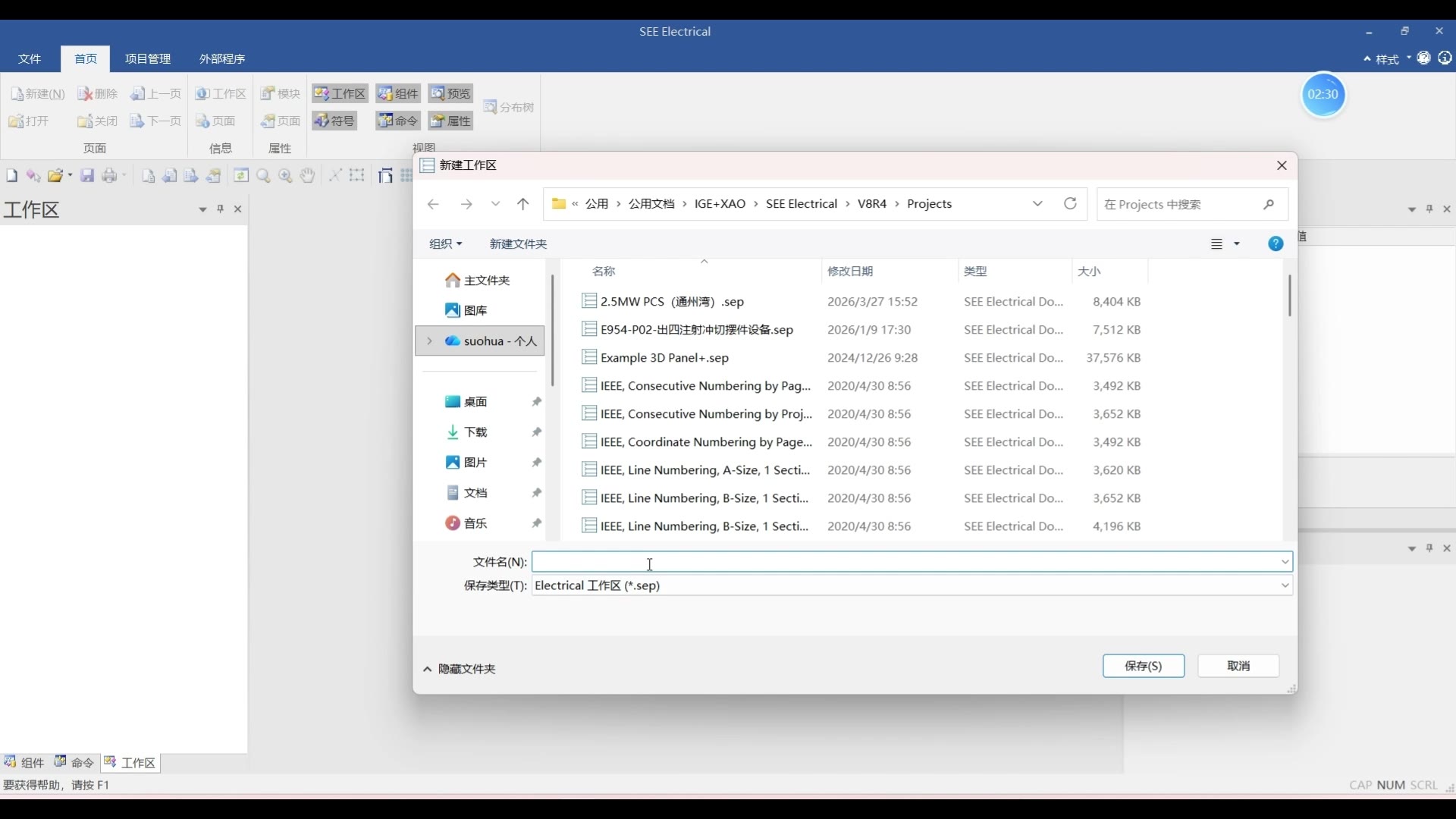Click the refresh icon beside address bar
Viewport: 1456px width, 819px height.
pyautogui.click(x=1070, y=204)
